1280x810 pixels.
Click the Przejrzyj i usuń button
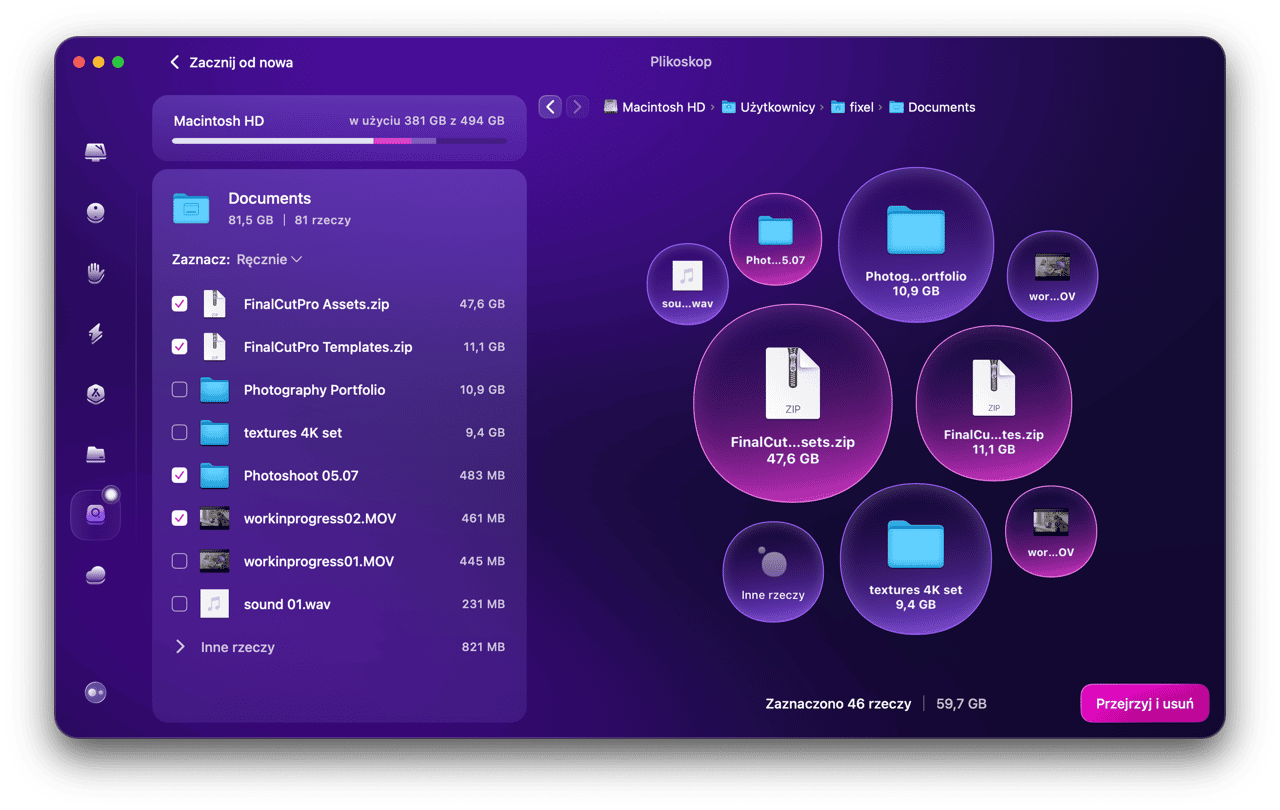(1144, 703)
